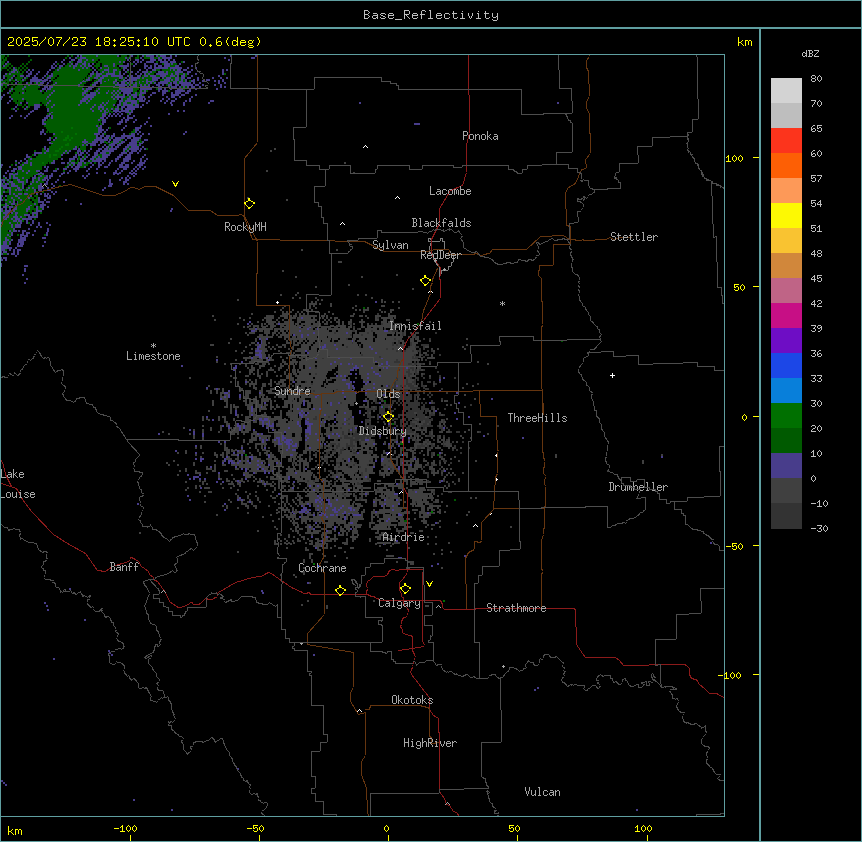The image size is (862, 842).
Task: Click the Didsbury town label
Action: pos(383,431)
